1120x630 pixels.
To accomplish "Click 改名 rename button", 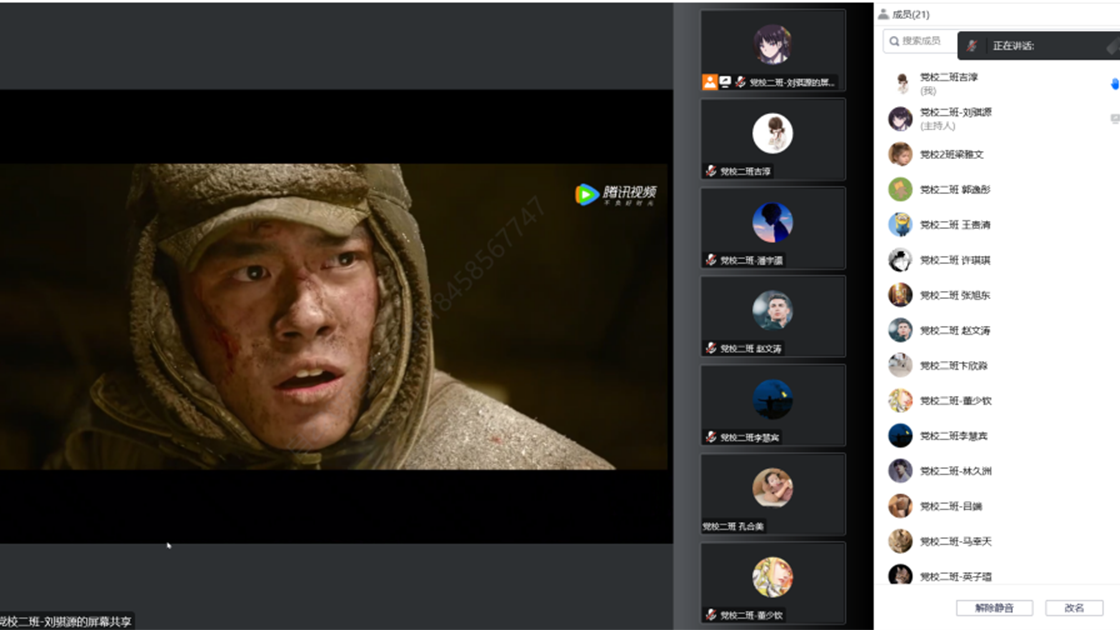I will [x=1074, y=608].
